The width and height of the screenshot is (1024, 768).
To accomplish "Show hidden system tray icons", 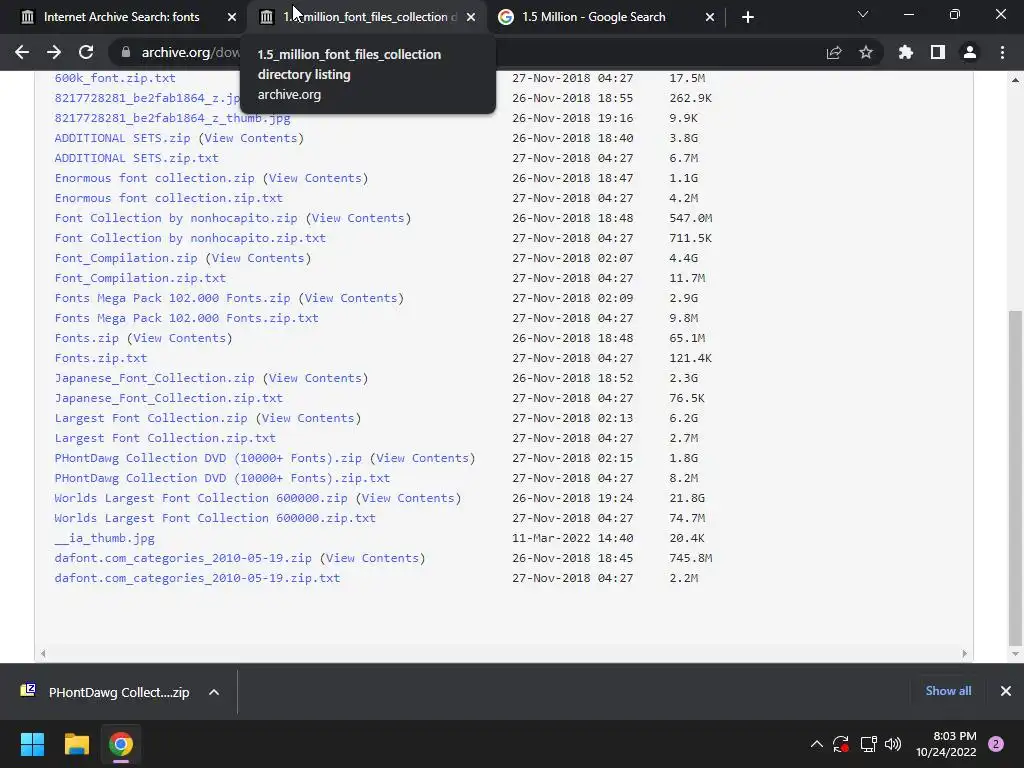I will (816, 744).
